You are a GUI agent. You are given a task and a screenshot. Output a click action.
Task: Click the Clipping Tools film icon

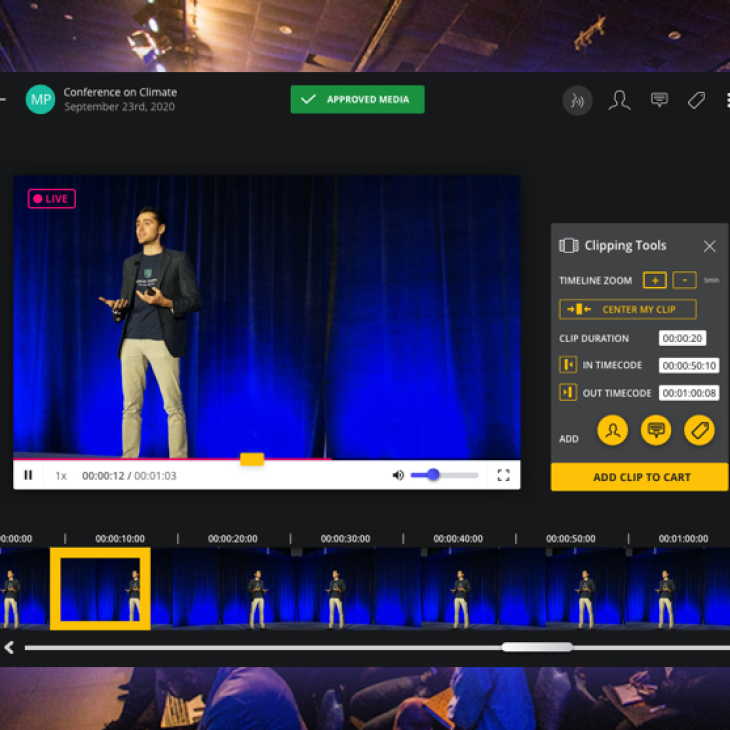pyautogui.click(x=568, y=245)
